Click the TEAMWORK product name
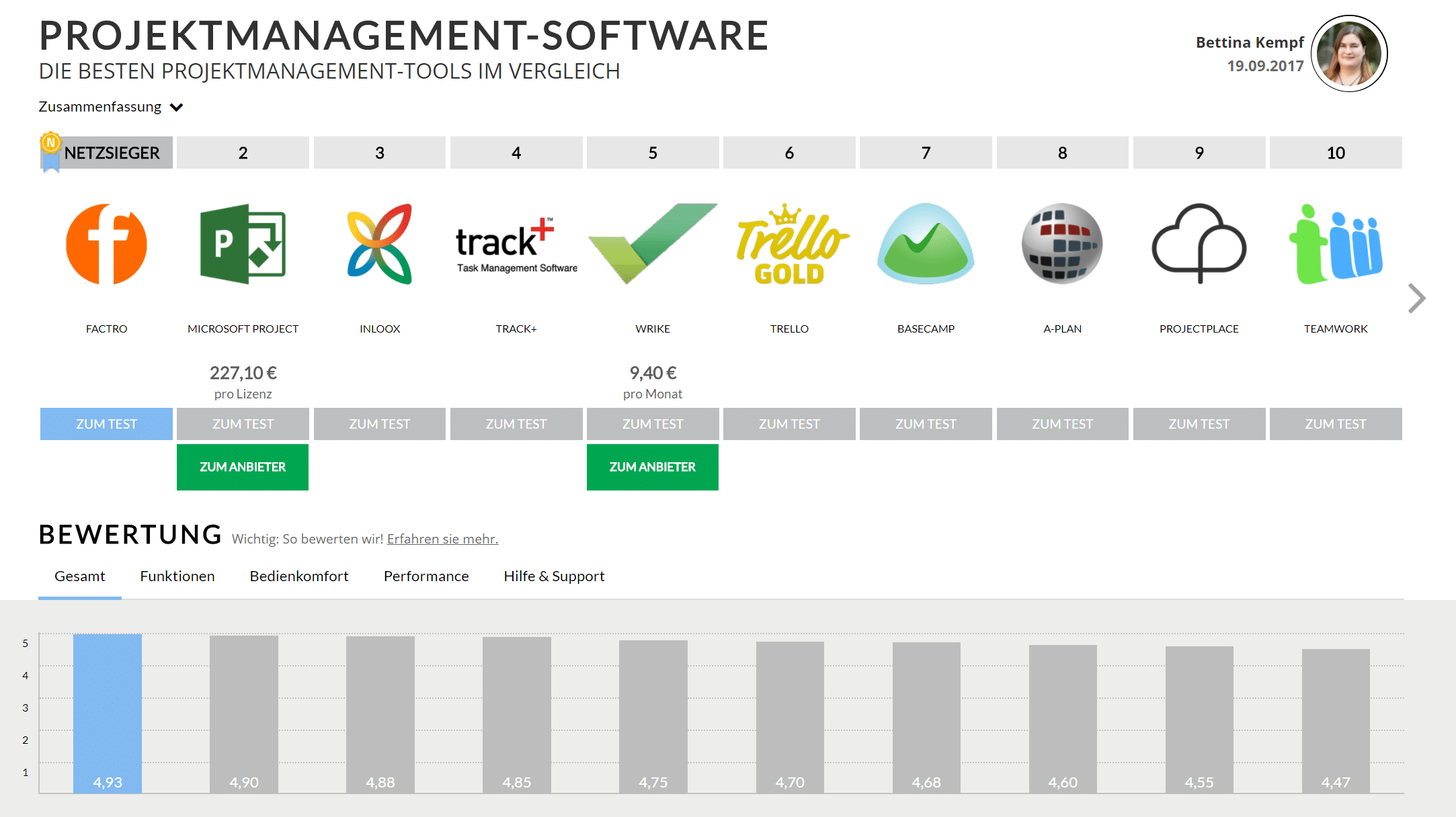This screenshot has width=1456, height=817. (x=1336, y=329)
